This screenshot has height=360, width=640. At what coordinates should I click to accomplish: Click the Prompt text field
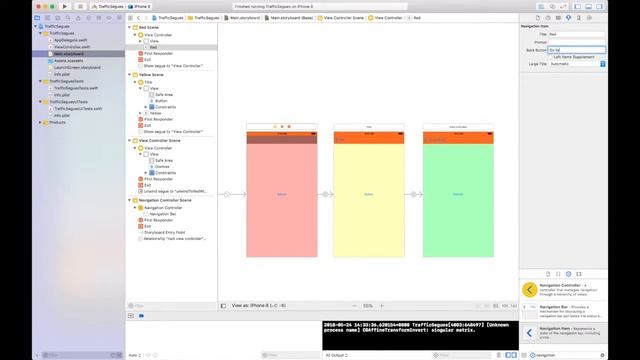577,42
